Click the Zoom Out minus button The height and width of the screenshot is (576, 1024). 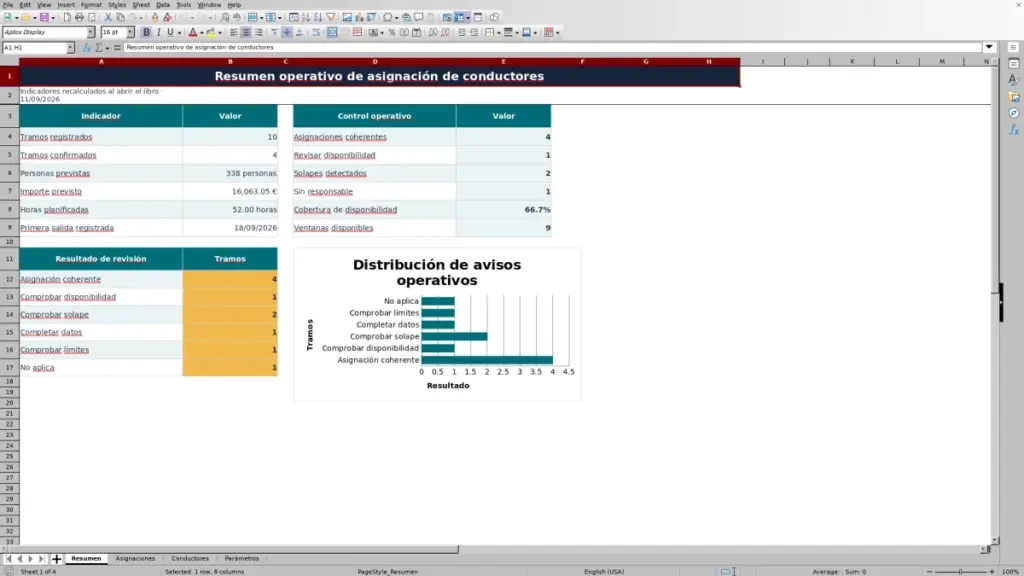[x=930, y=572]
